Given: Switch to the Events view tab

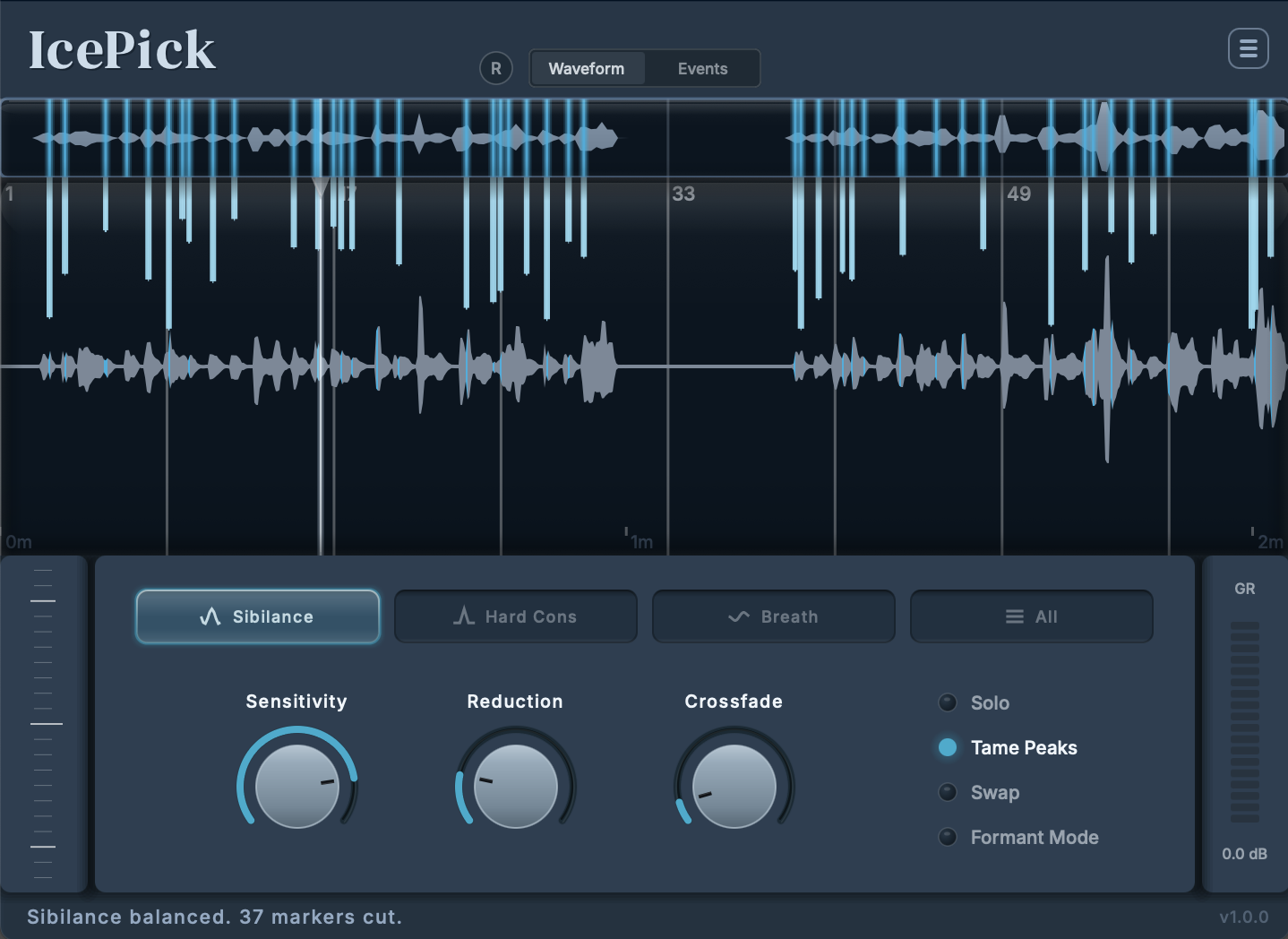Looking at the screenshot, I should point(702,68).
